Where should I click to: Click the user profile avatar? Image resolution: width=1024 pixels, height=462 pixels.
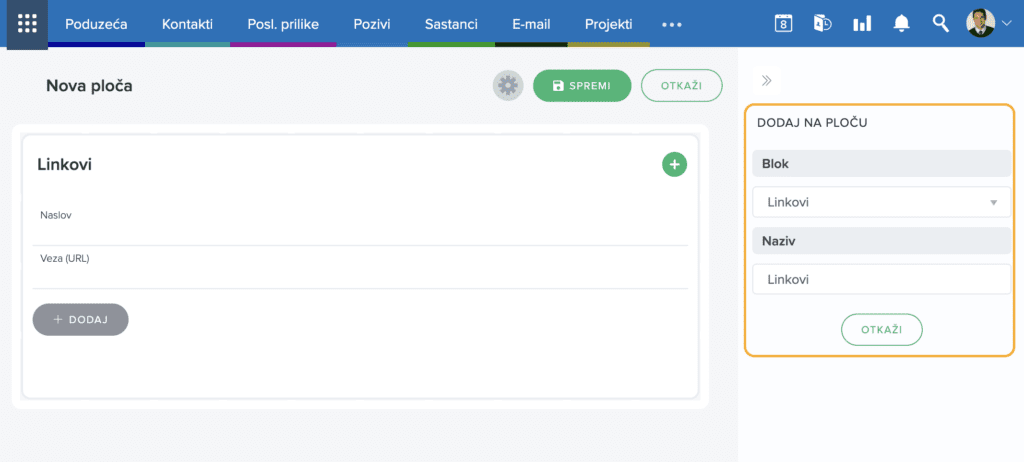(980, 23)
